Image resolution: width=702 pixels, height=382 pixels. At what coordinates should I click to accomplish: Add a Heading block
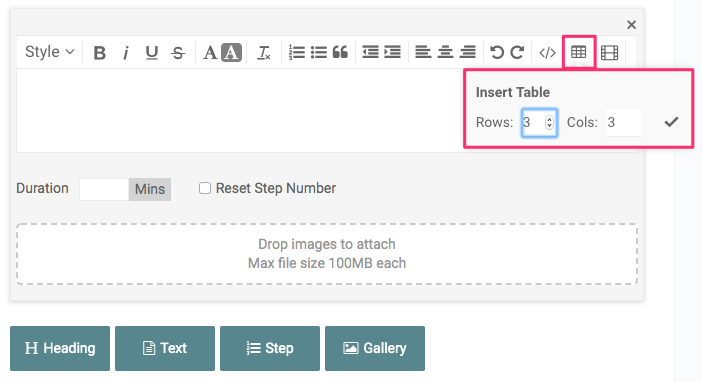60,348
